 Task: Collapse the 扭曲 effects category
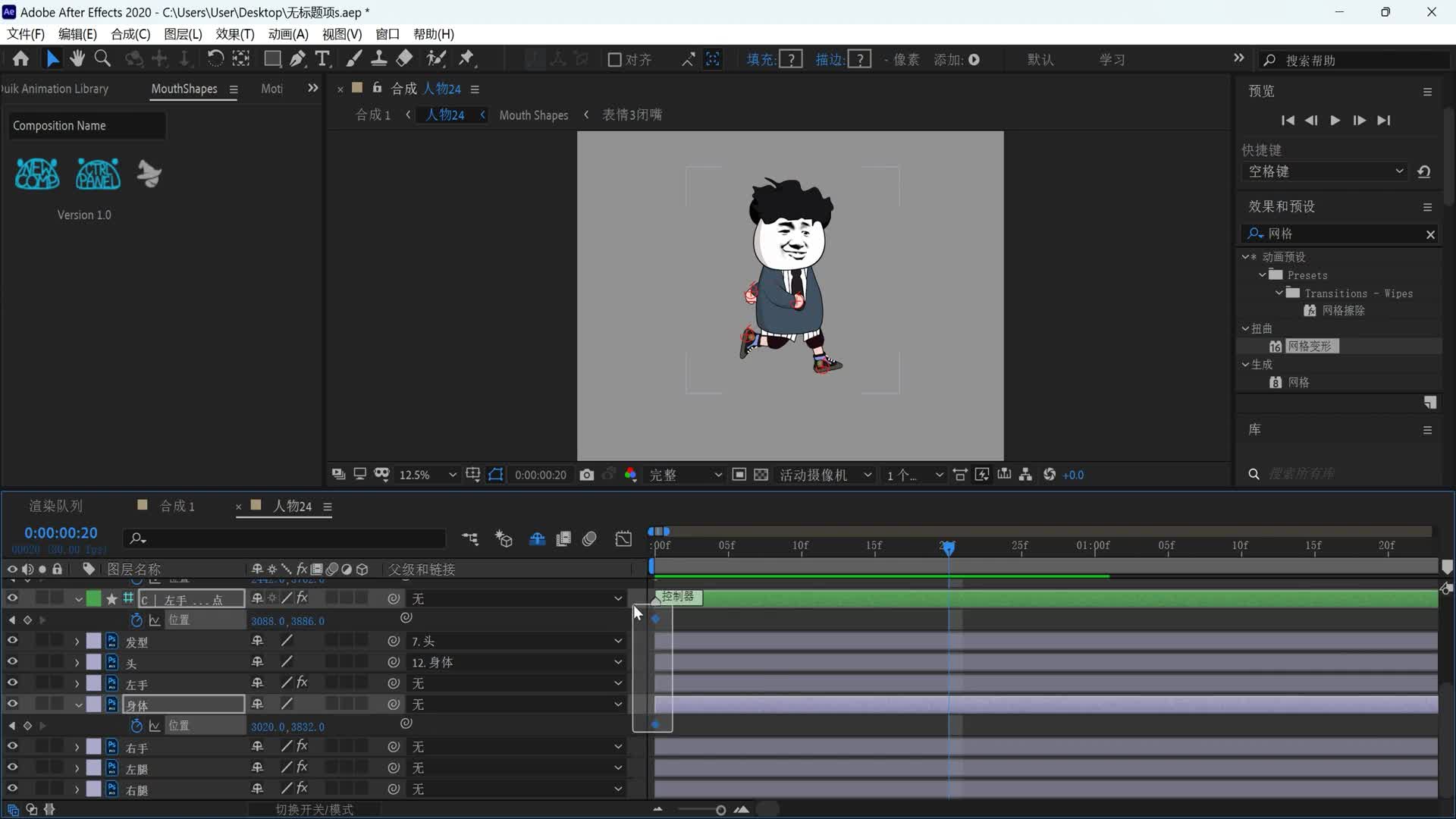point(1245,328)
